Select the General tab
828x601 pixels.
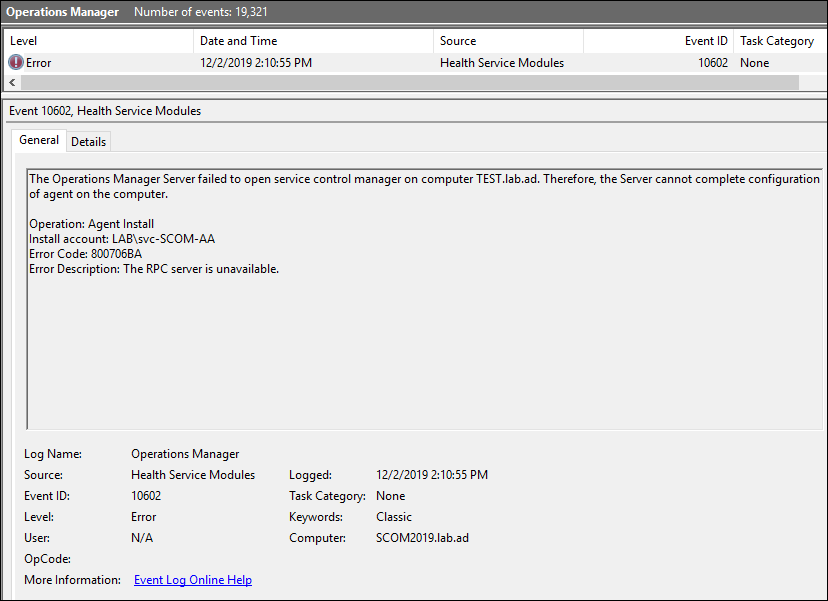39,140
